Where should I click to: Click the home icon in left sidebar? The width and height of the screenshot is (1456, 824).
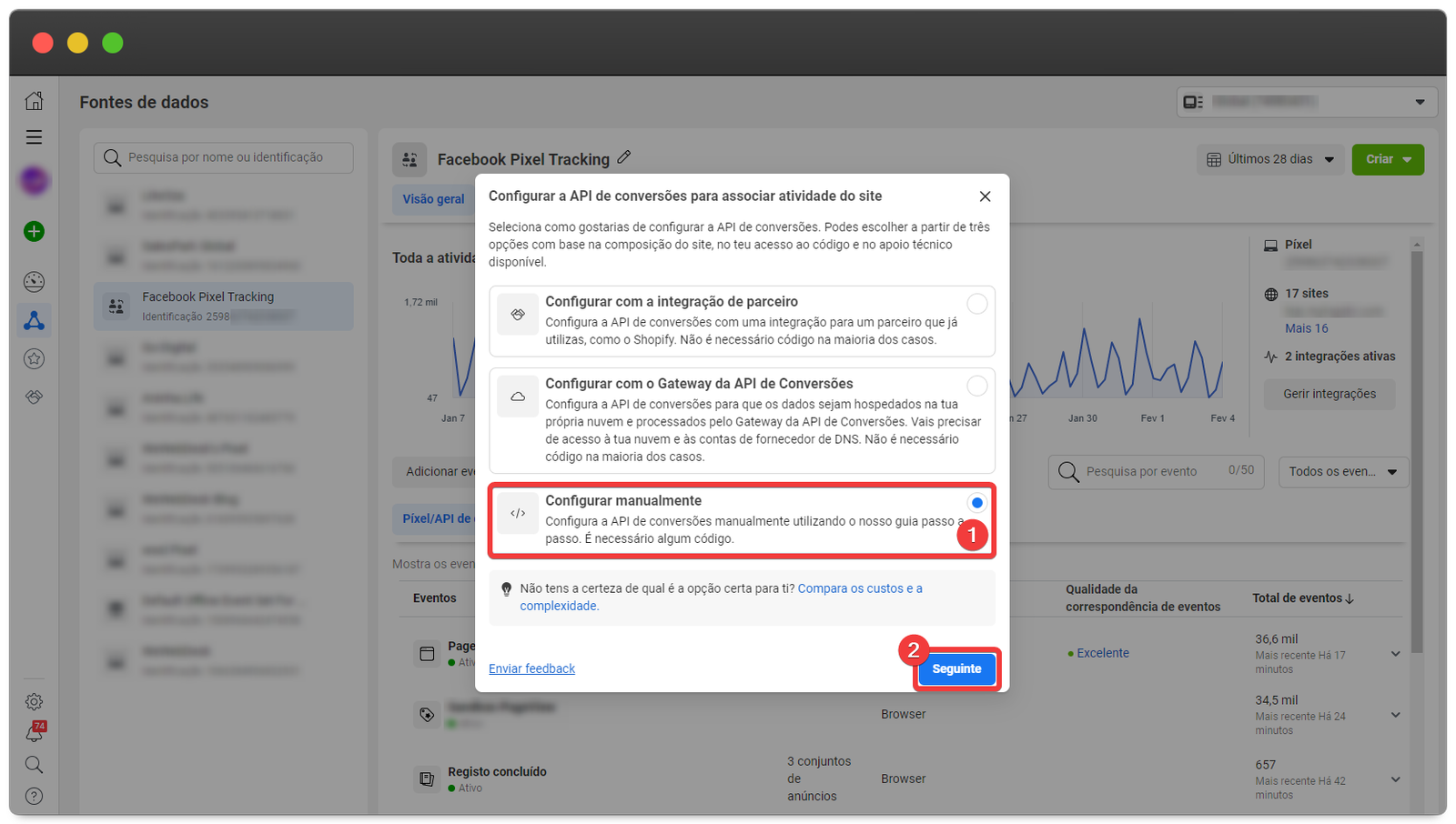coord(34,101)
